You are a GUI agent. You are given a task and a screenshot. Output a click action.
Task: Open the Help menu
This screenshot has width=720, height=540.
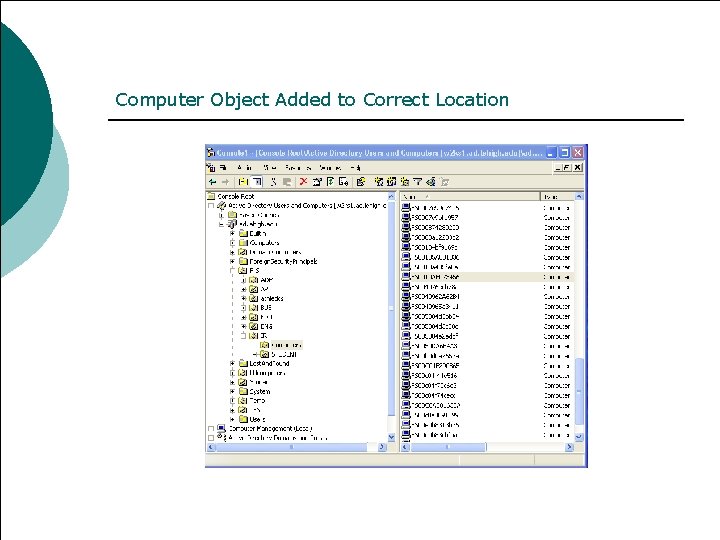tap(355, 168)
